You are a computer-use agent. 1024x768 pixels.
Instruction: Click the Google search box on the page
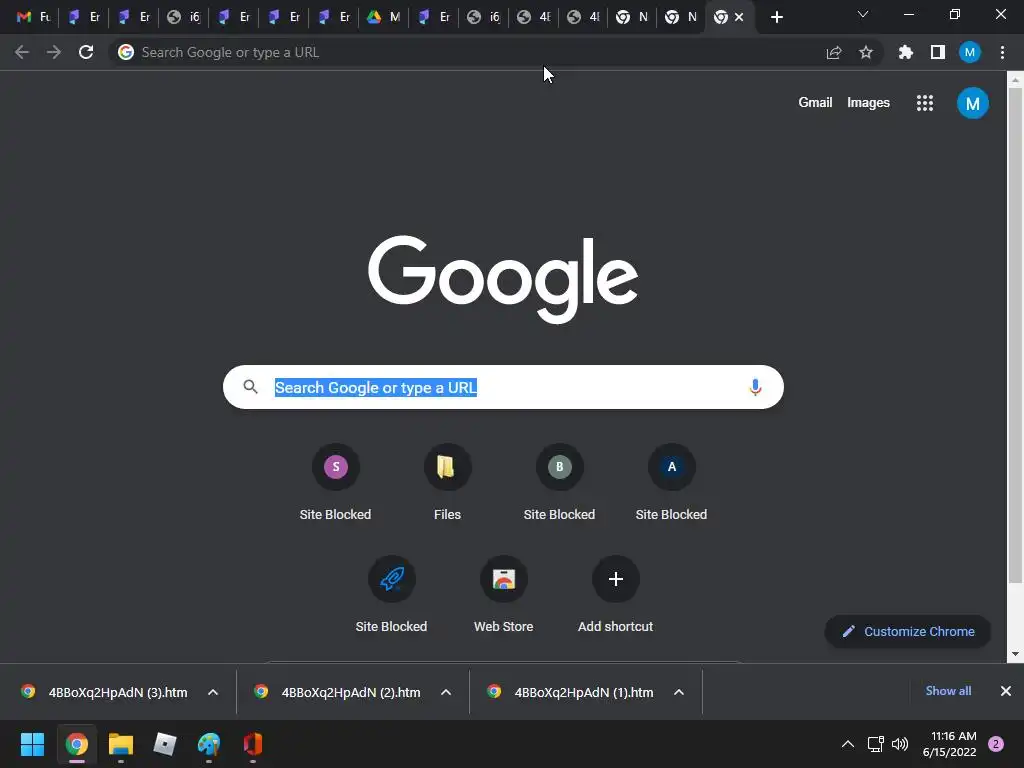pyautogui.click(x=503, y=387)
